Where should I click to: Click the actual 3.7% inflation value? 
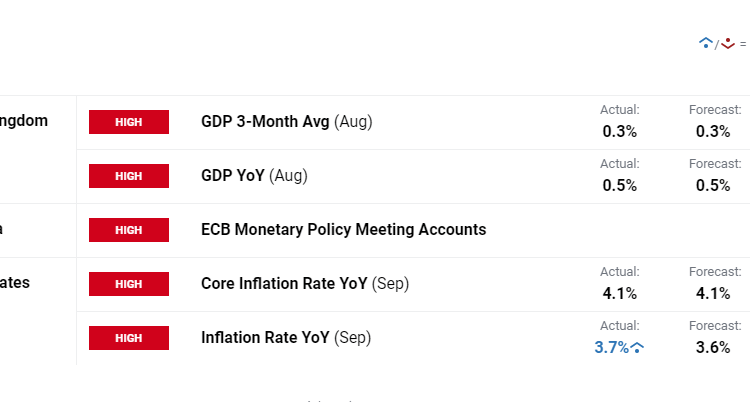(611, 348)
